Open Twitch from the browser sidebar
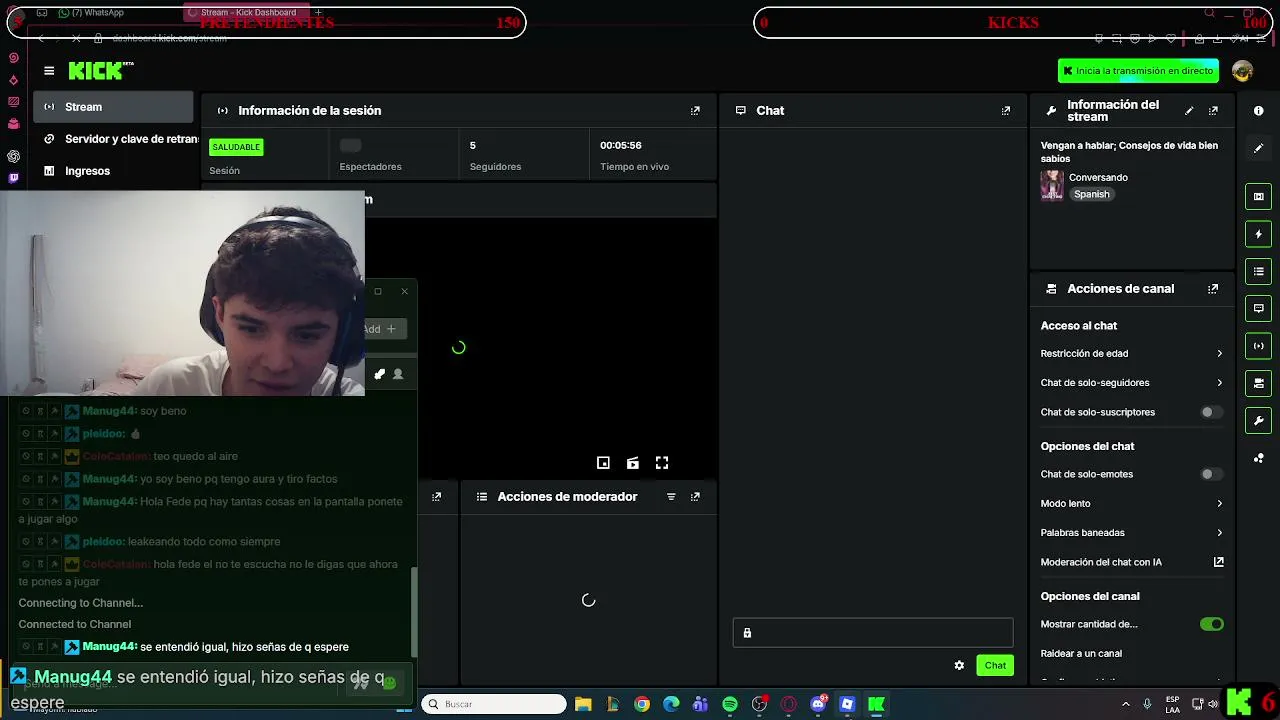1280x720 pixels. [x=14, y=179]
